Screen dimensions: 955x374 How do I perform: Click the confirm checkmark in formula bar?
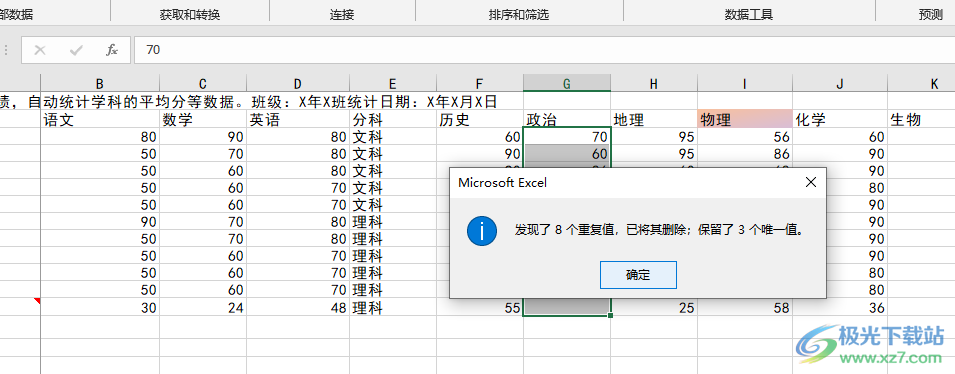click(76, 50)
